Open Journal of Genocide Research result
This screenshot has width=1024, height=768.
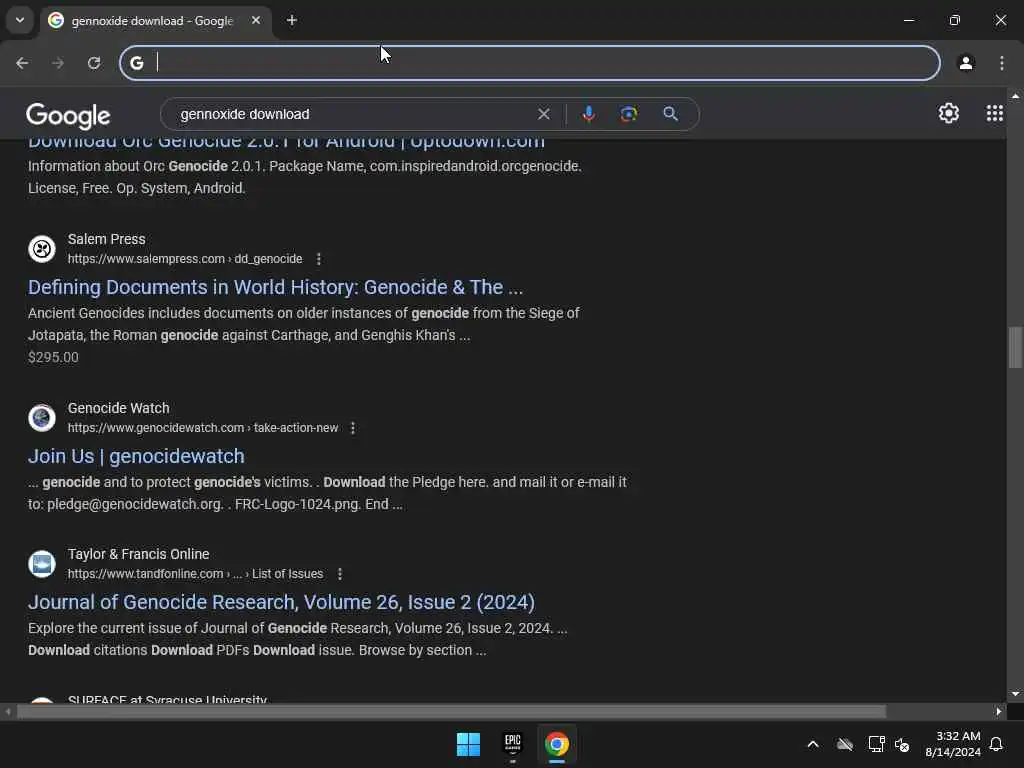[x=281, y=602]
